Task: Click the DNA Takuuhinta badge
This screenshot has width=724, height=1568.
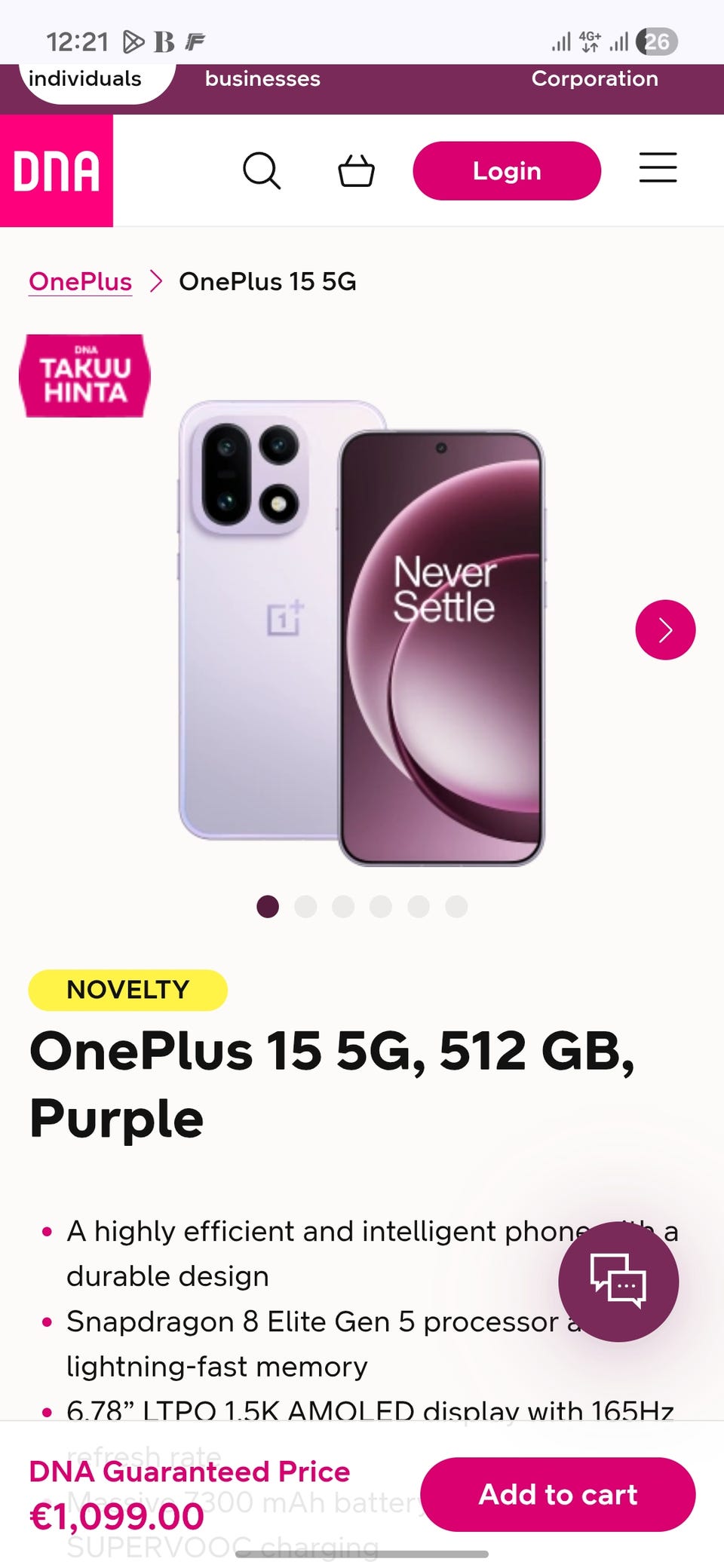Action: 84,375
